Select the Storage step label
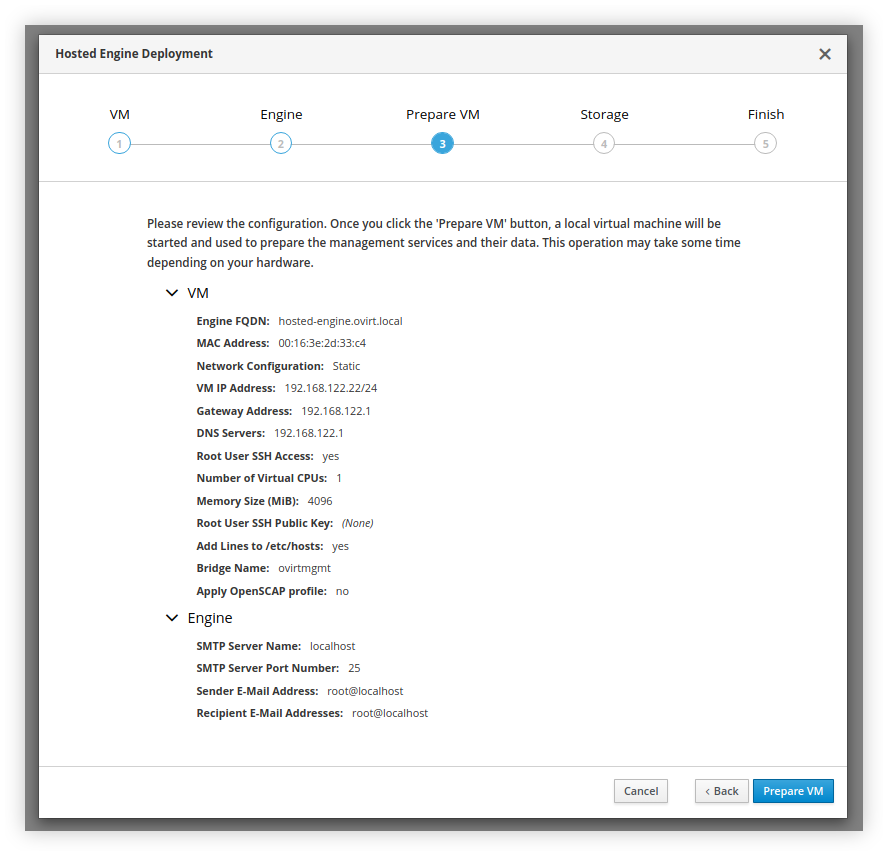The image size is (888, 856). 604,114
